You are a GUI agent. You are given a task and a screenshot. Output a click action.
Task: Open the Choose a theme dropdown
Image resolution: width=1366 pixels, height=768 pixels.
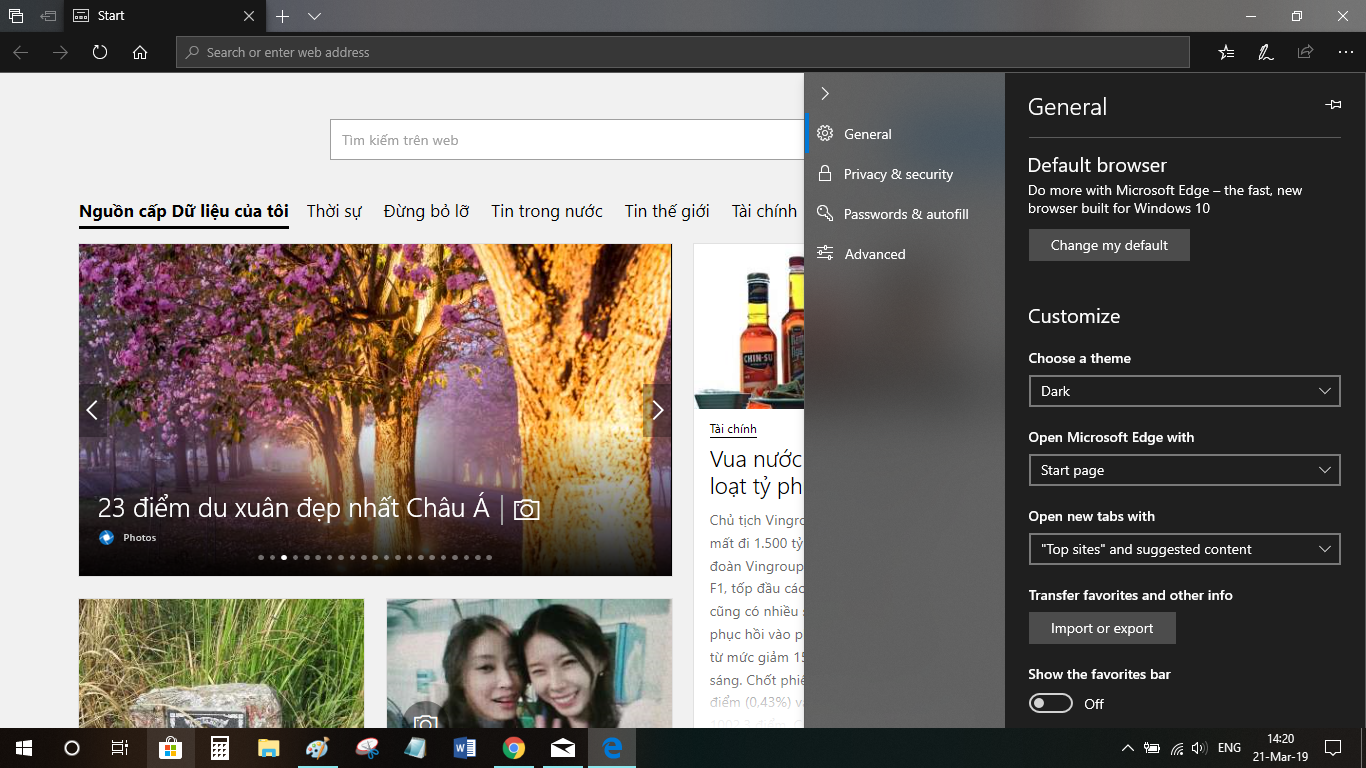pyautogui.click(x=1184, y=391)
